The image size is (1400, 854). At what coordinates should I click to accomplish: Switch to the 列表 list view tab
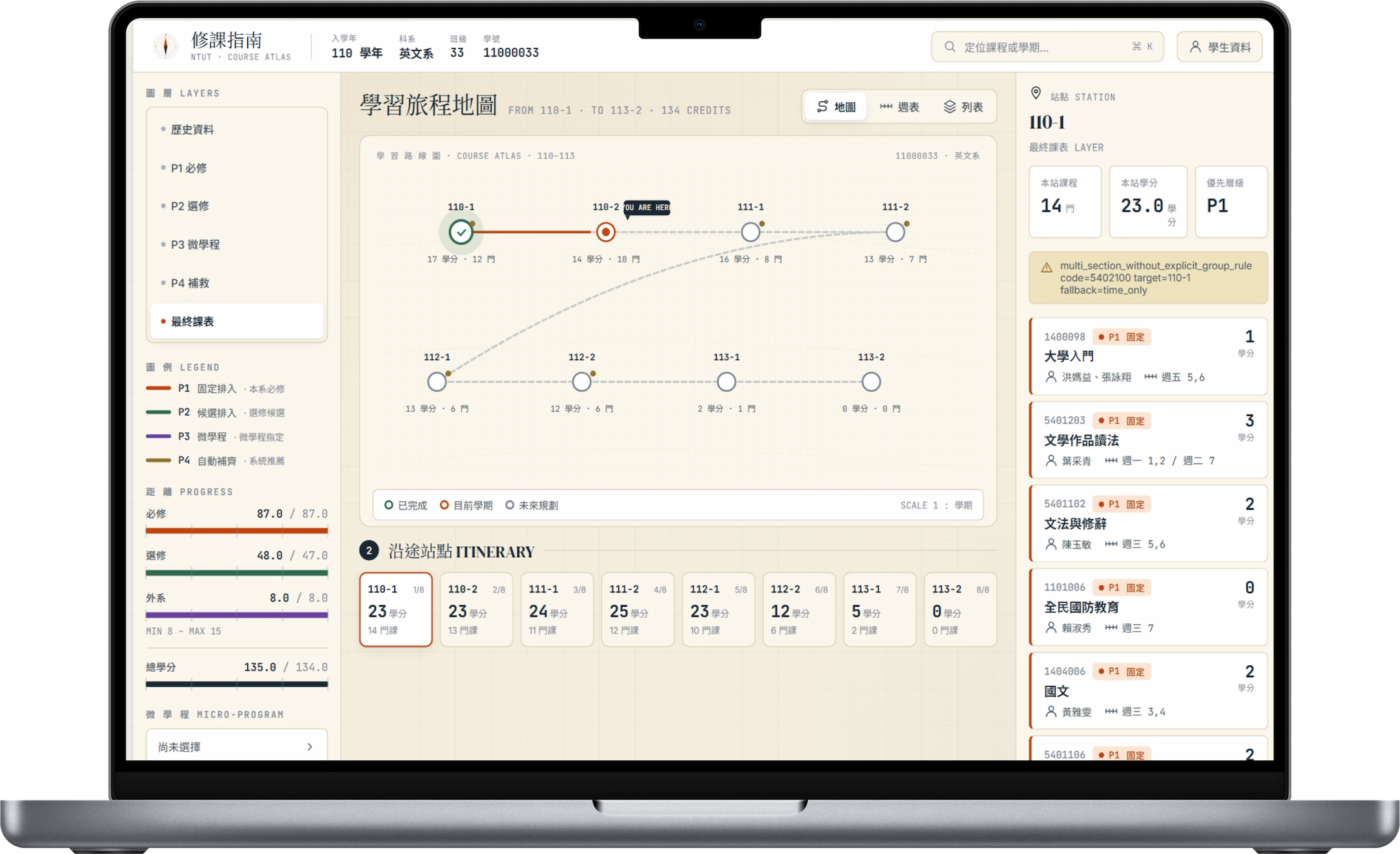click(x=963, y=107)
